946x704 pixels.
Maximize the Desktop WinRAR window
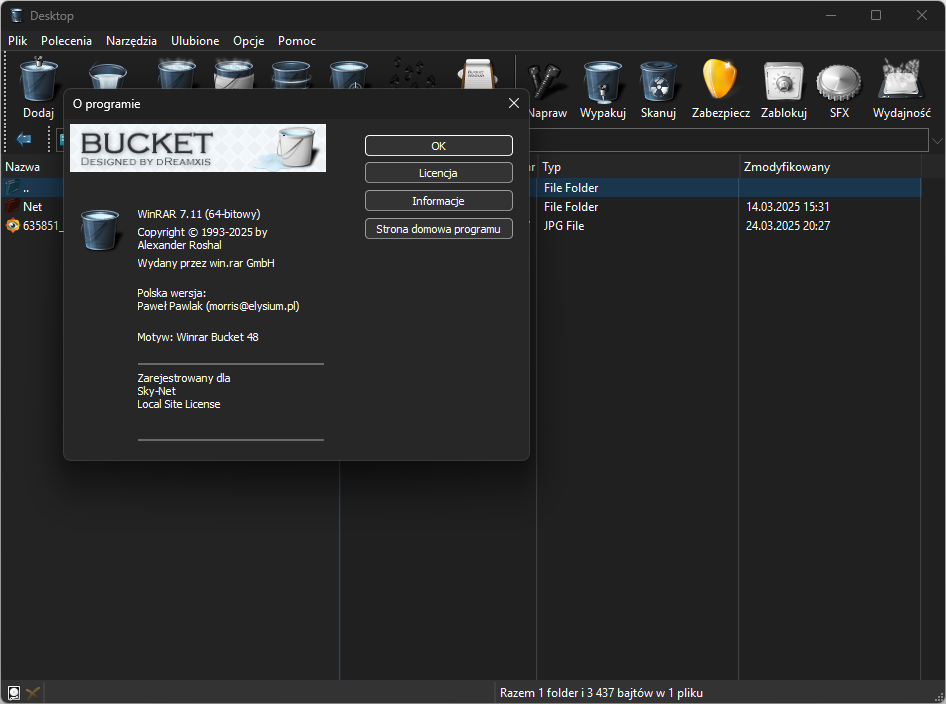pyautogui.click(x=876, y=16)
